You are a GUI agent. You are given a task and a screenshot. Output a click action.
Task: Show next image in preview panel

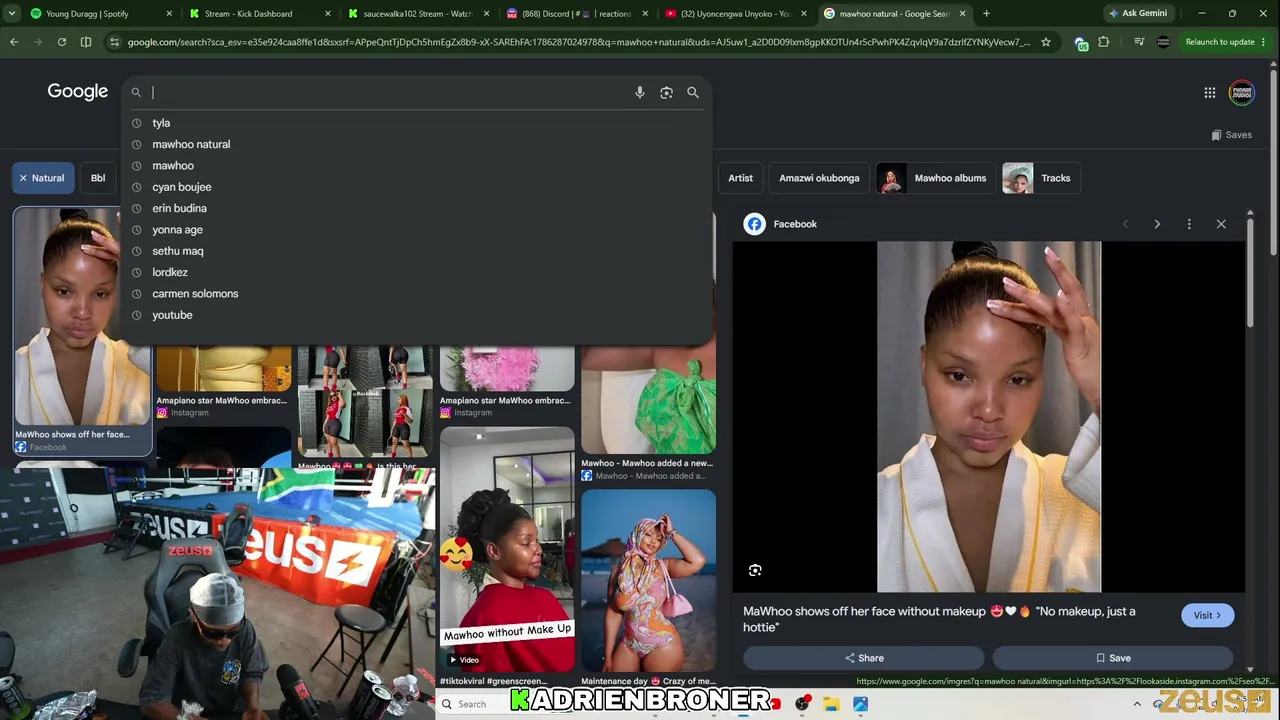[x=1157, y=224]
